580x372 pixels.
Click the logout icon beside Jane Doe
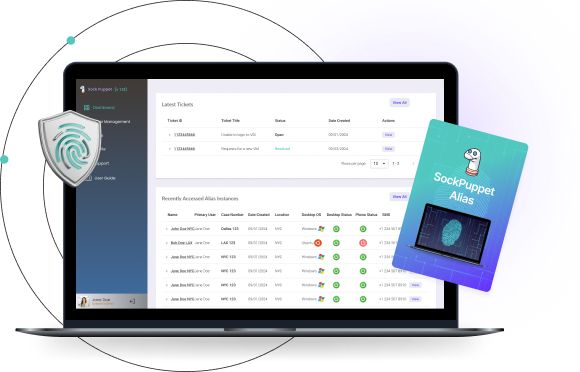tap(132, 301)
